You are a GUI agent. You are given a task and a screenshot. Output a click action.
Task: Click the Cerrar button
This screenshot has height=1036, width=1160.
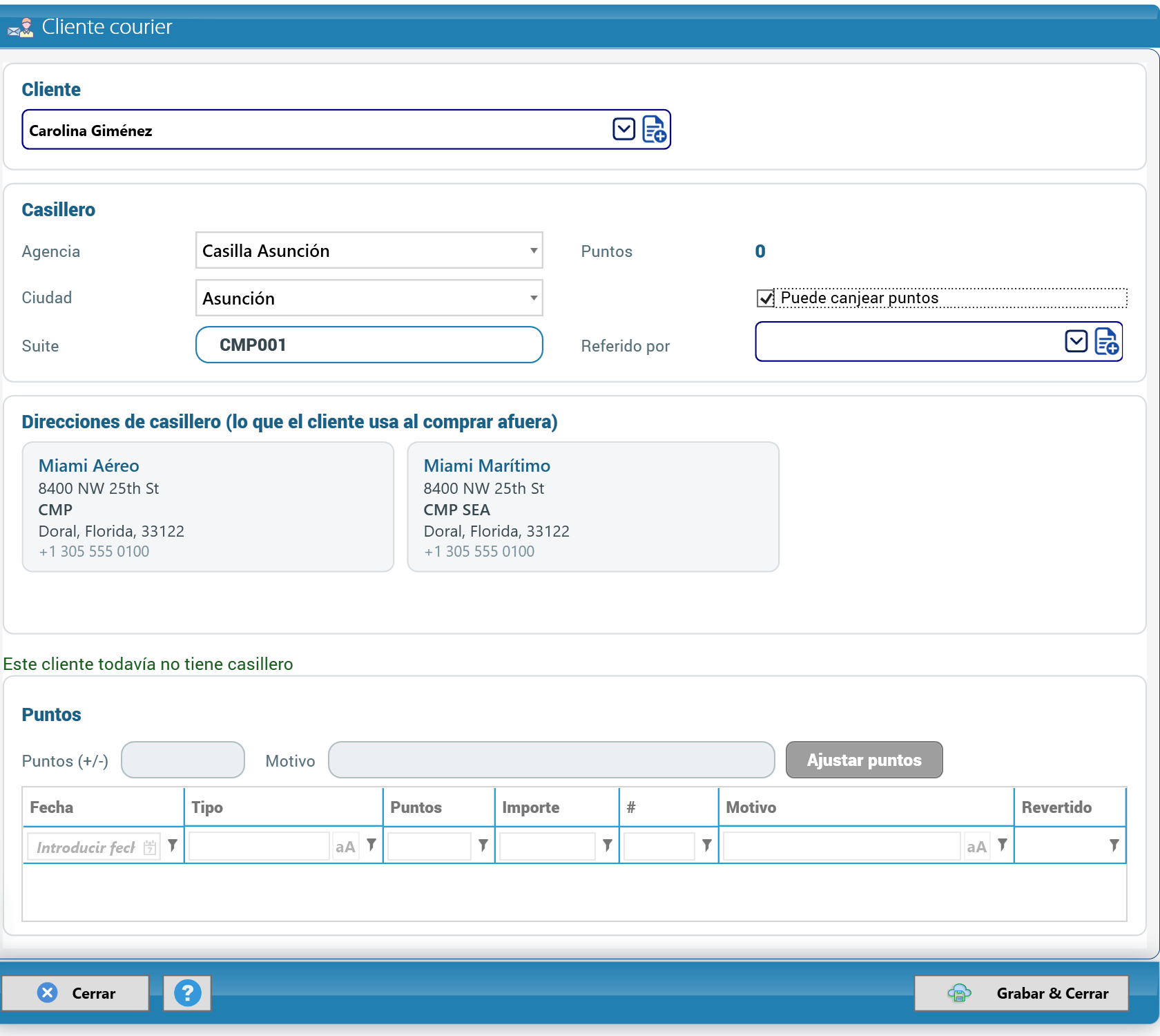(x=75, y=993)
